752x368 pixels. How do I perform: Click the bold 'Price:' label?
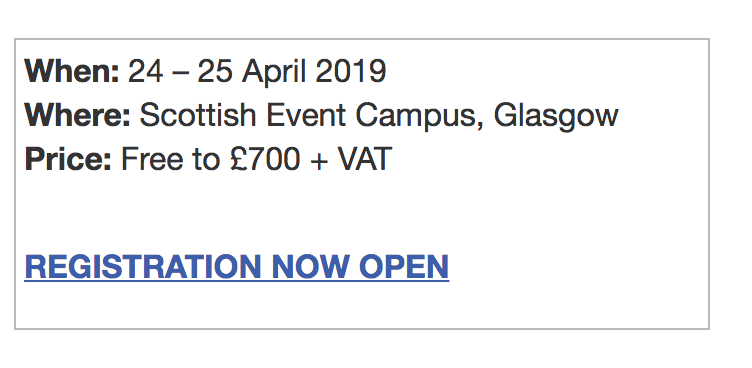pyautogui.click(x=68, y=159)
